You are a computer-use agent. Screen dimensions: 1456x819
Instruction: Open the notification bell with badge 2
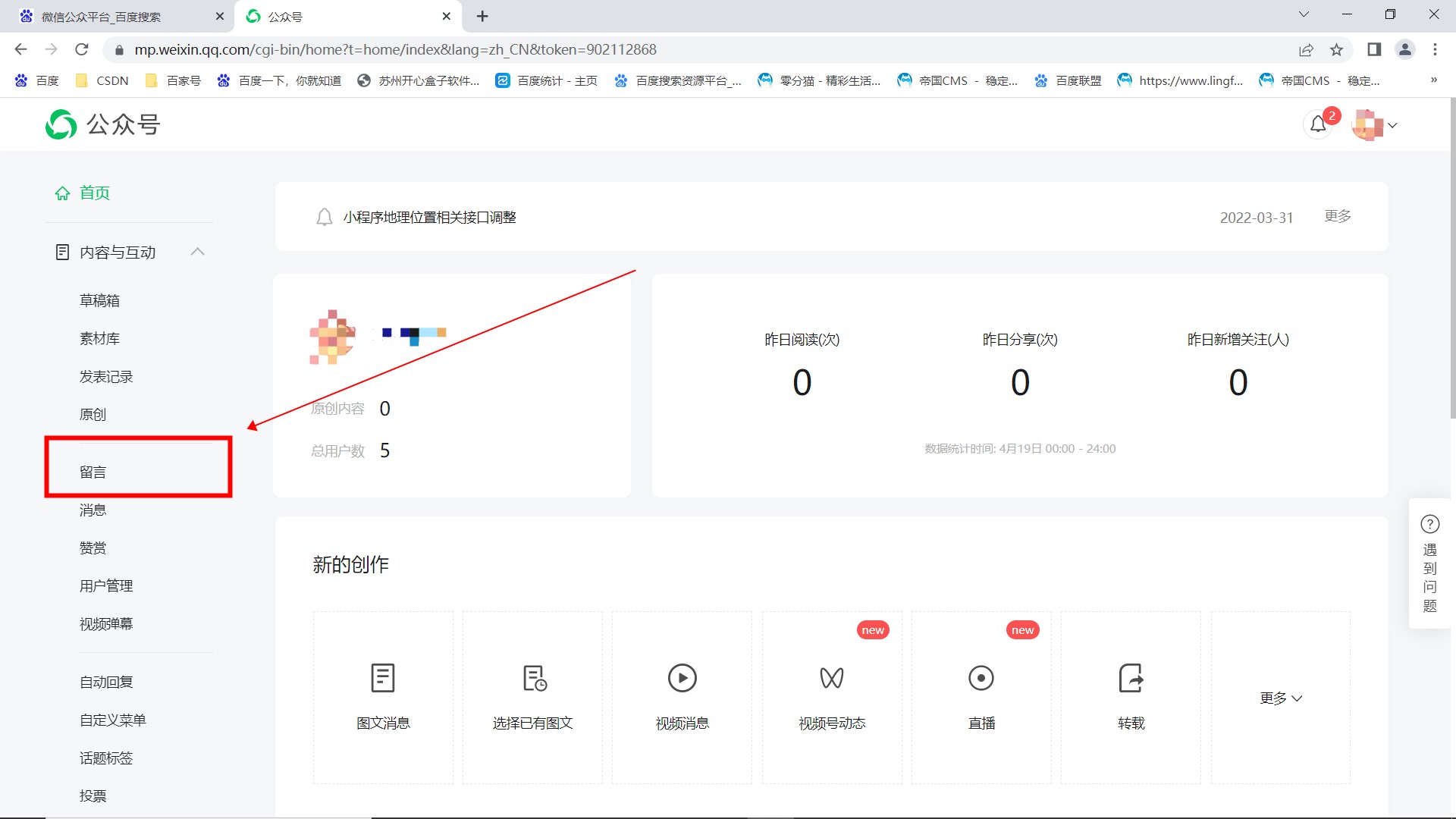pos(1319,124)
